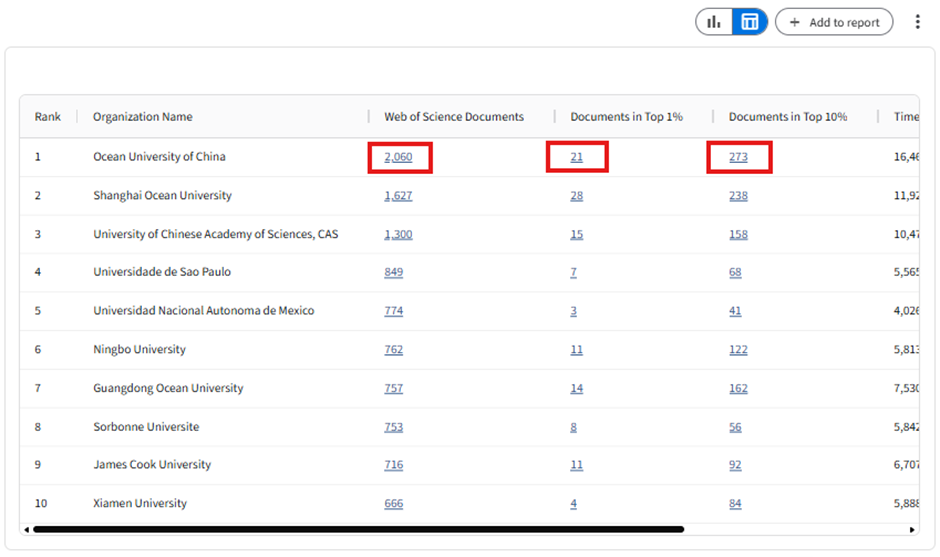Open Shanghai Ocean University's 28 top 1% documents
Image resolution: width=940 pixels, height=557 pixels.
pyautogui.click(x=576, y=196)
